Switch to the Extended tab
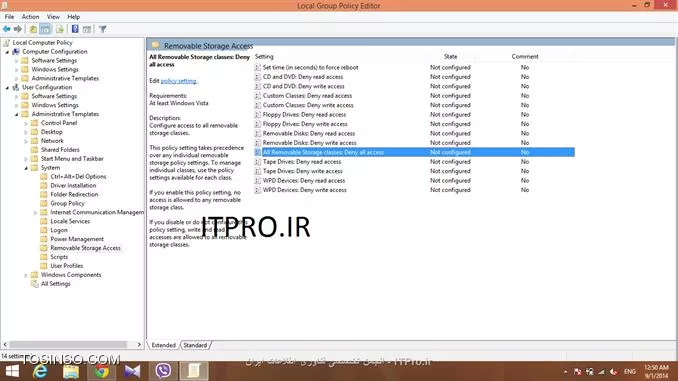The image size is (678, 381). click(163, 345)
